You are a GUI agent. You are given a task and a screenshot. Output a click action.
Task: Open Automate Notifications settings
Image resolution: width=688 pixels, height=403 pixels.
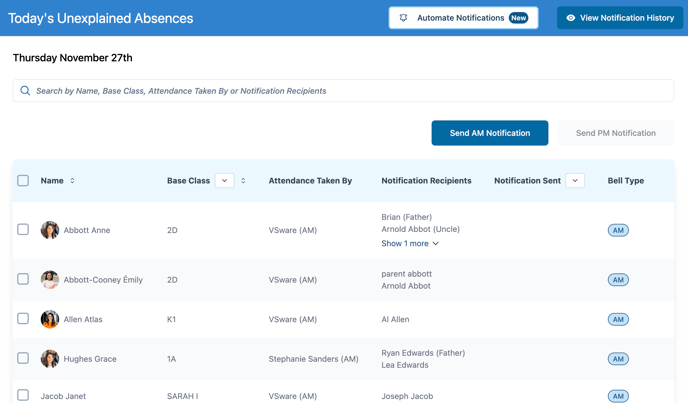pos(463,18)
